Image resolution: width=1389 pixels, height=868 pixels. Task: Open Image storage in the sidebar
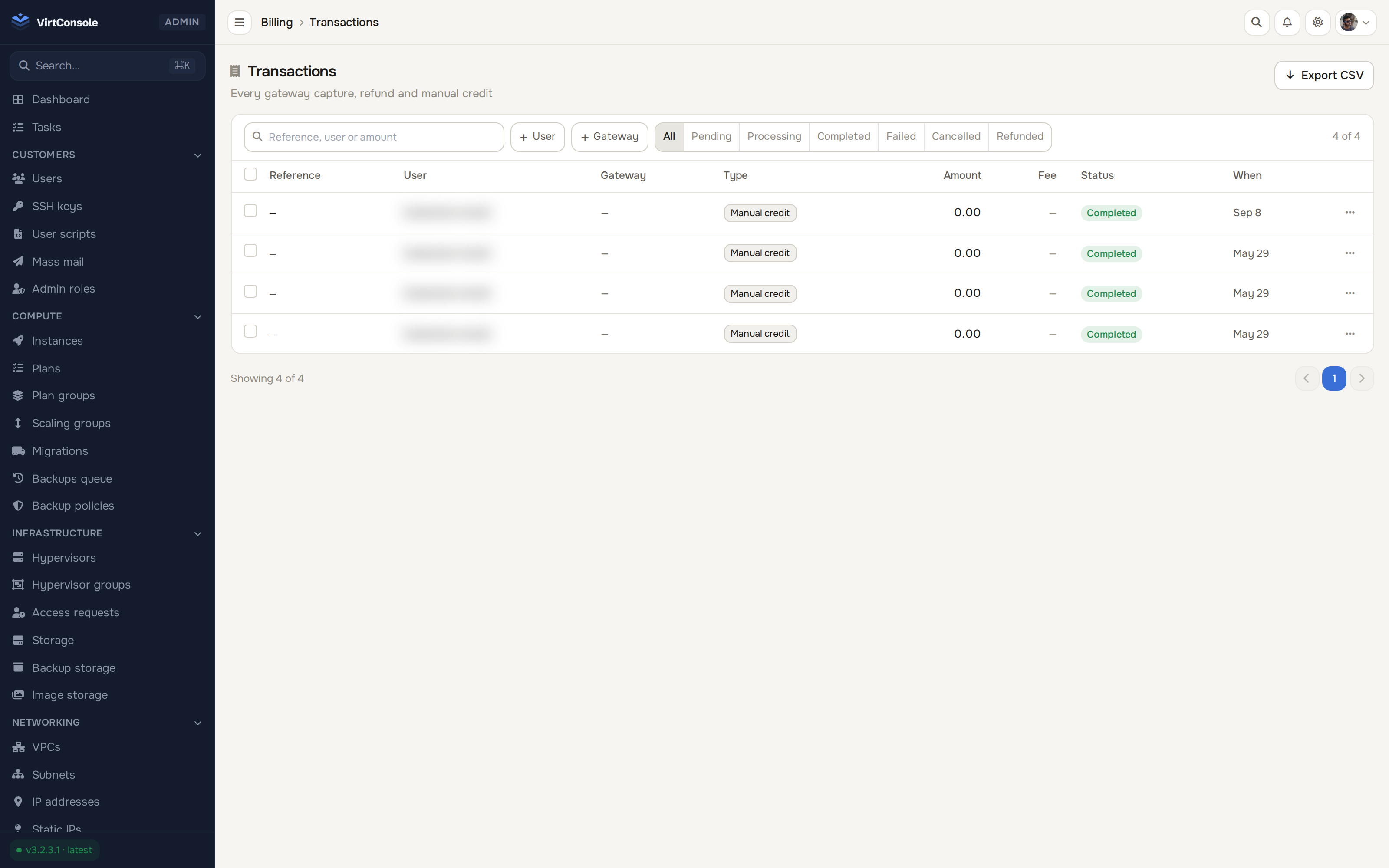[x=107, y=695]
